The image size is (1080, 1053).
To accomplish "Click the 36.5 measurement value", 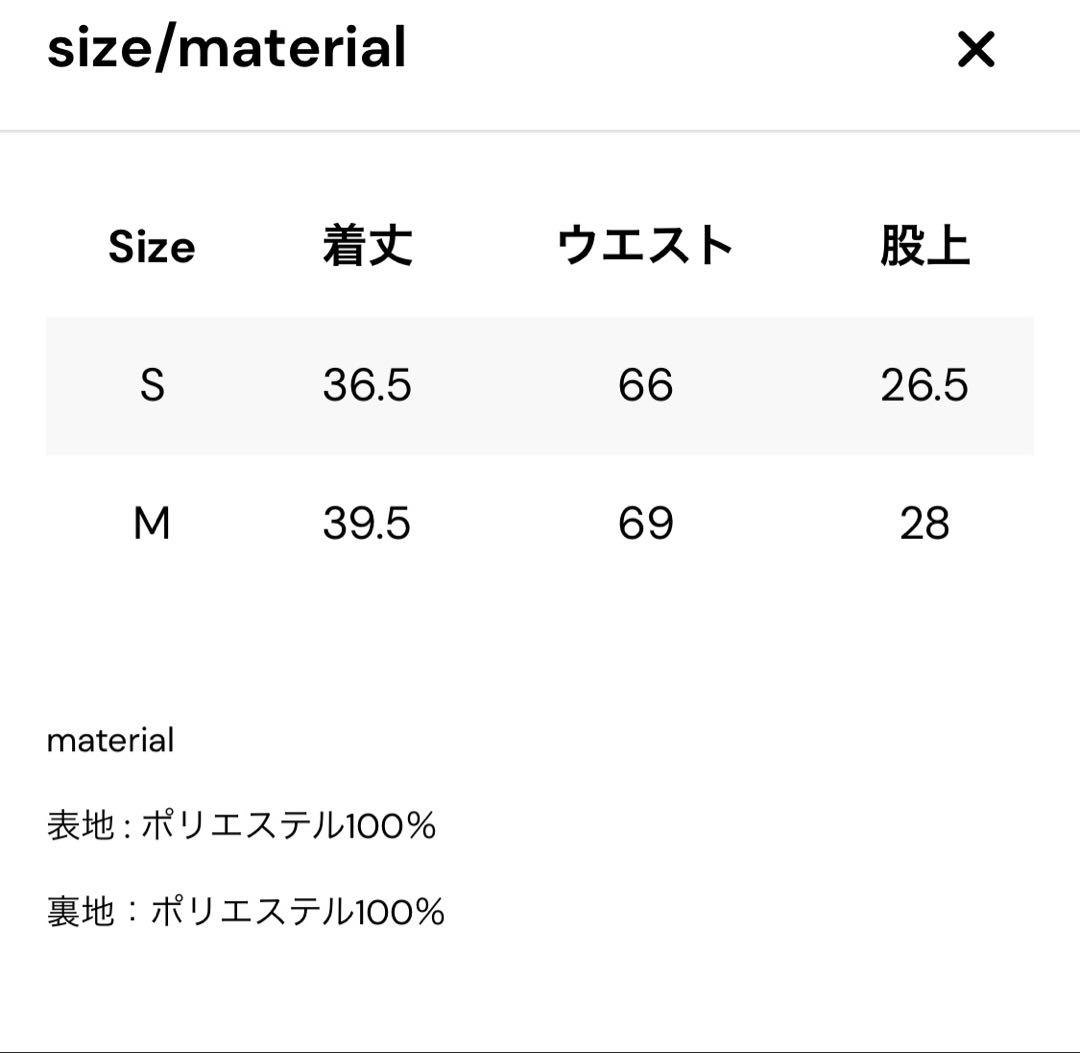I will pos(367,387).
